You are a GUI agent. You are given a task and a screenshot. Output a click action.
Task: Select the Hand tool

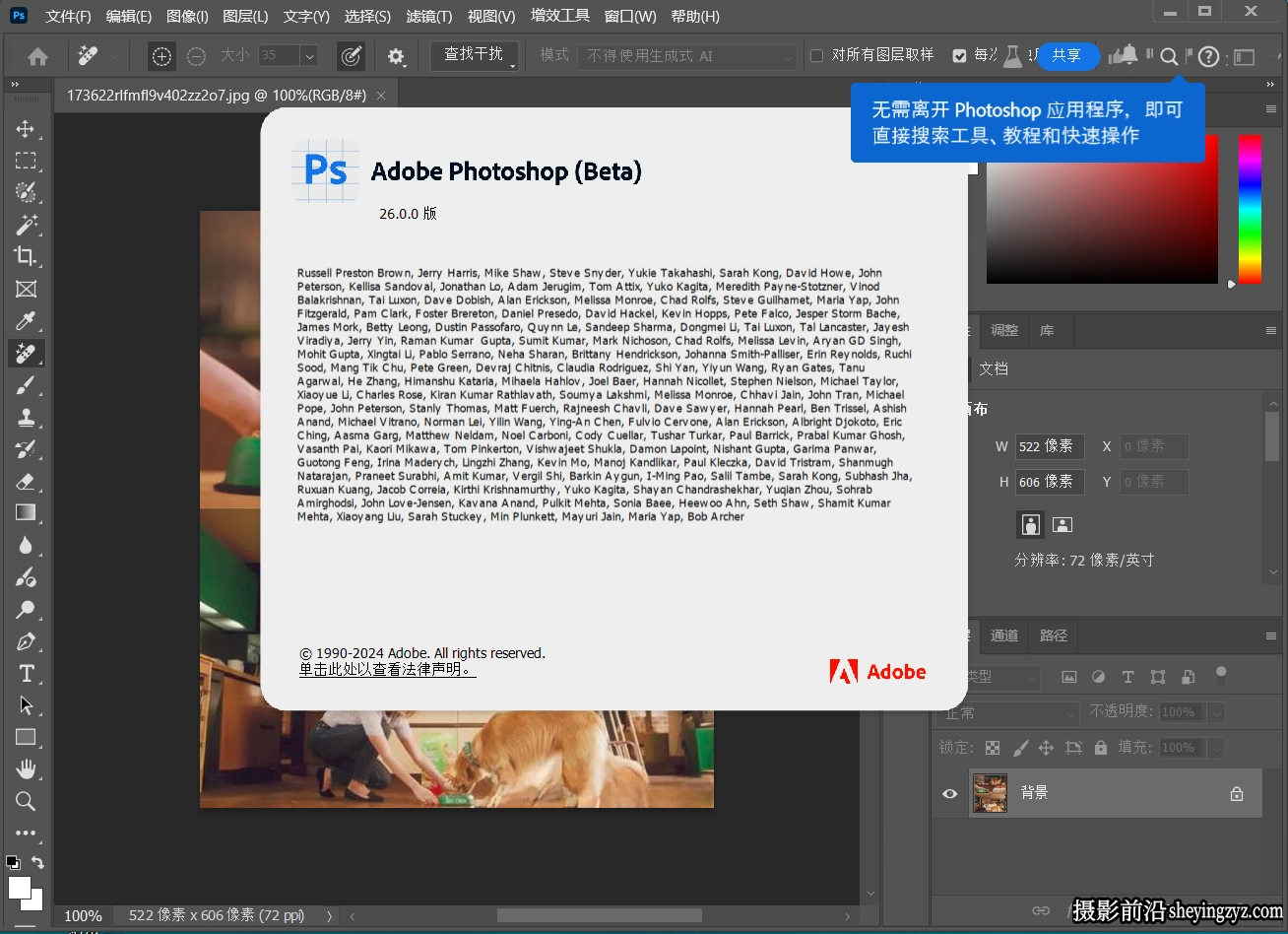(x=26, y=768)
